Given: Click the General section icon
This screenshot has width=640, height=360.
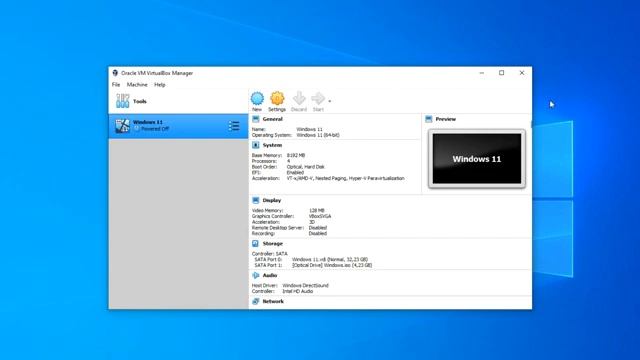Looking at the screenshot, I should (256, 119).
